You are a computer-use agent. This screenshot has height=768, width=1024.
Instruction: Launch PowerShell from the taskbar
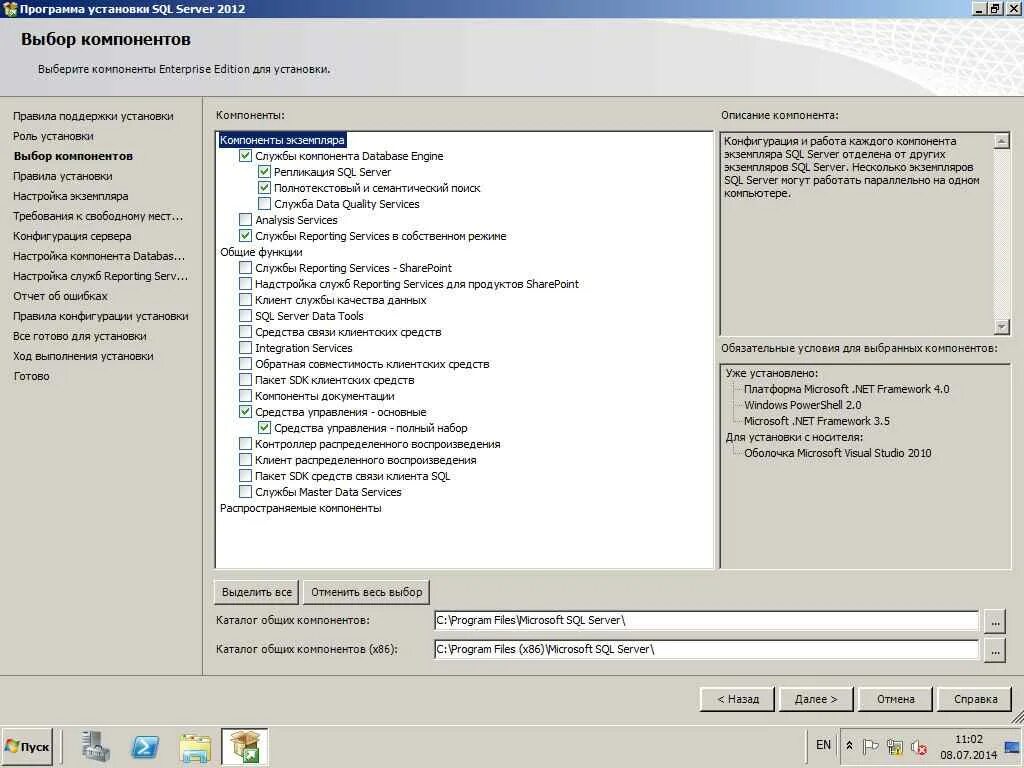(145, 746)
